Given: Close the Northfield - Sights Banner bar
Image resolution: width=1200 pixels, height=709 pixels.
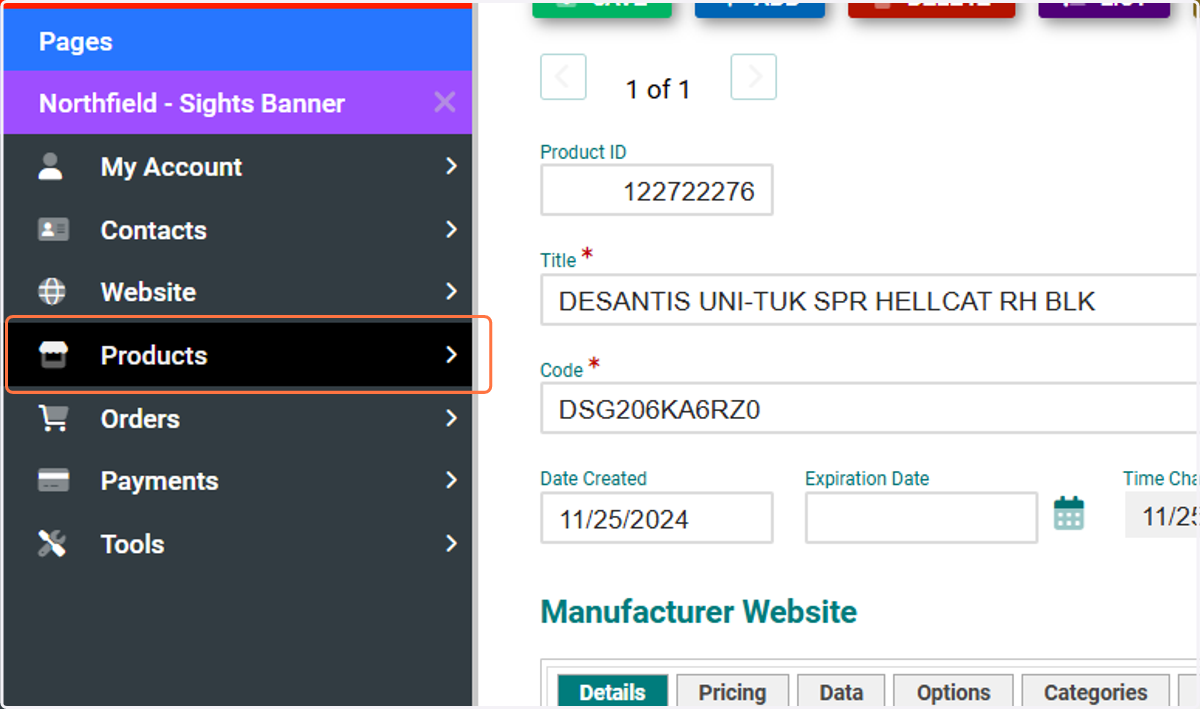Looking at the screenshot, I should click(x=445, y=102).
